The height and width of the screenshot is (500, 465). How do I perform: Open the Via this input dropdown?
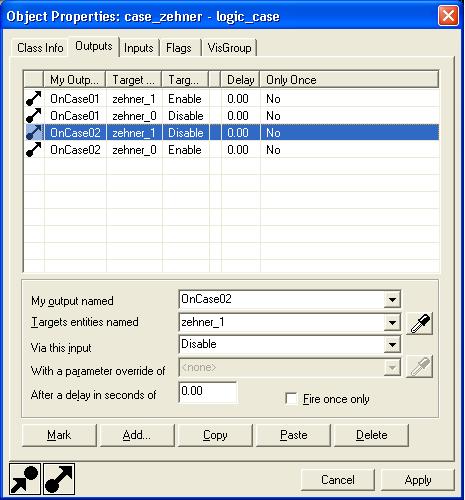coord(392,345)
